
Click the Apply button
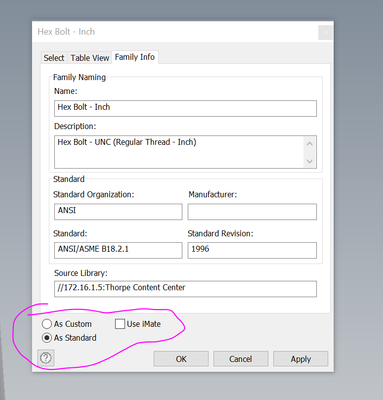click(x=301, y=359)
